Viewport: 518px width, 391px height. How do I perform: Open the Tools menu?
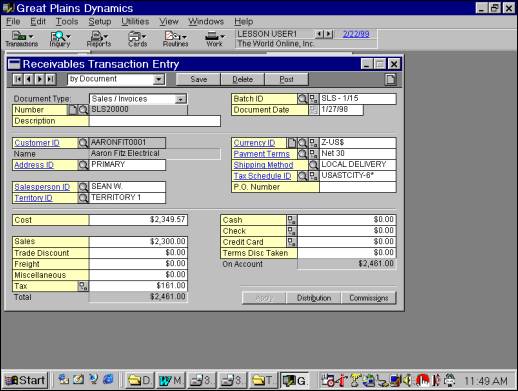(67, 22)
